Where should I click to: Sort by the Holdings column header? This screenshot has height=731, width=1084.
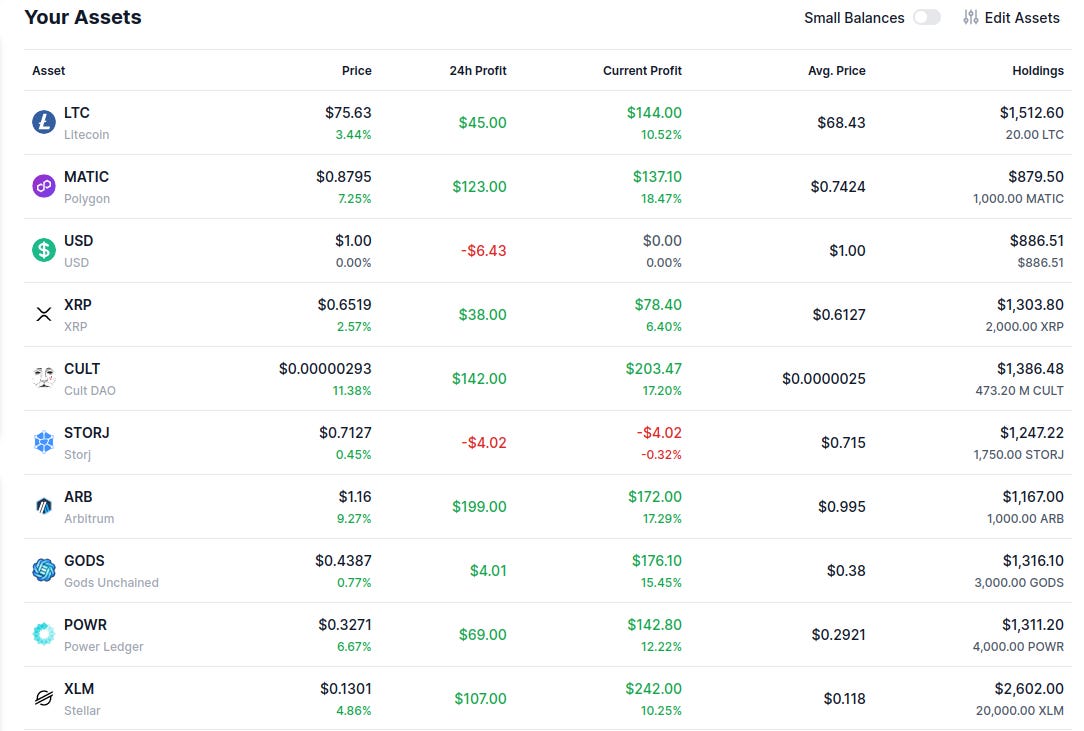[1038, 71]
